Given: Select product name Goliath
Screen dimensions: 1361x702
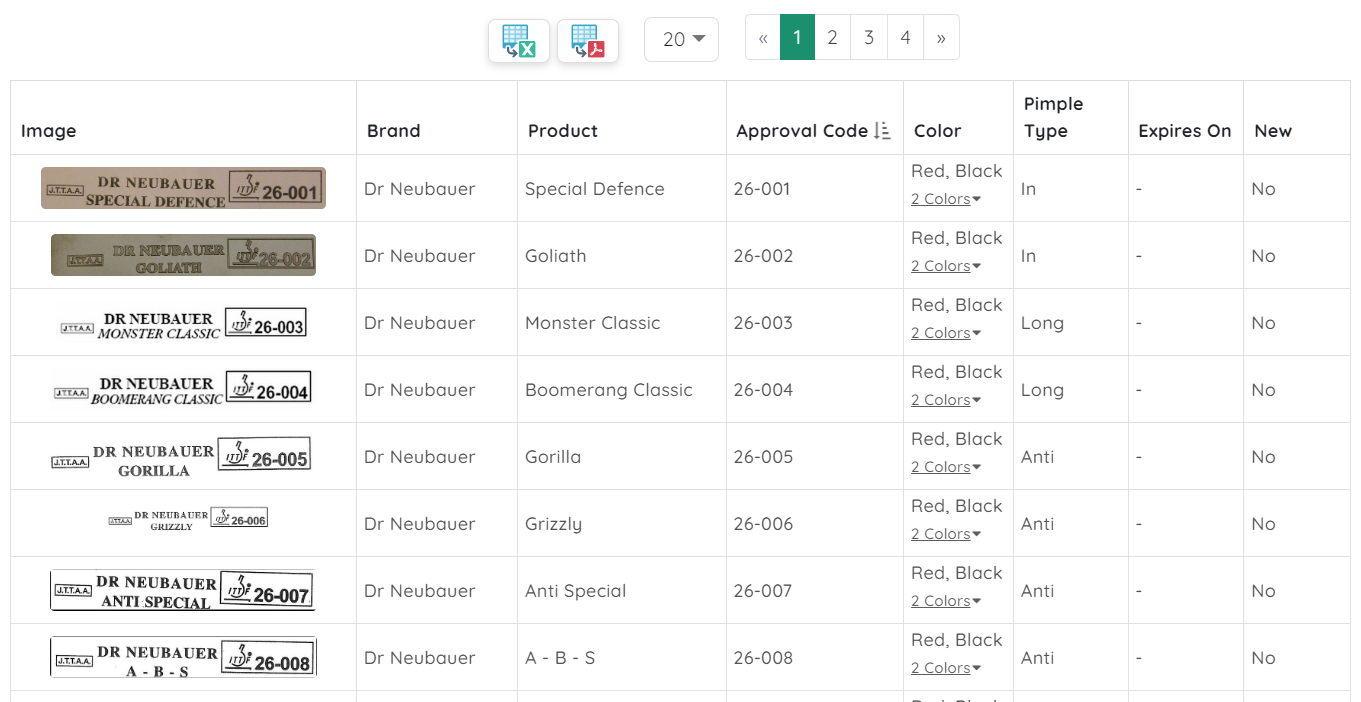Looking at the screenshot, I should [556, 256].
